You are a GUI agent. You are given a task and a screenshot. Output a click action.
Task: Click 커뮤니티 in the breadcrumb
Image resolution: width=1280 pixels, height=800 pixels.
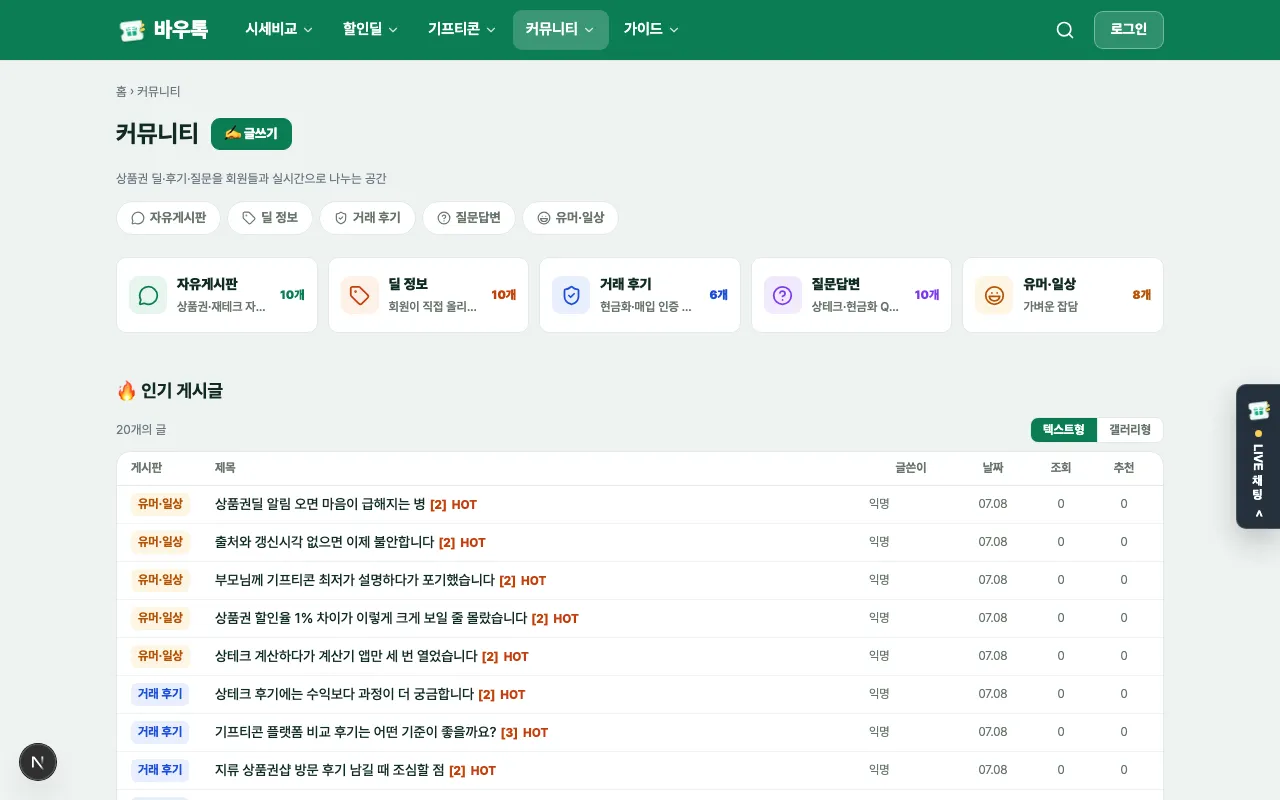point(159,91)
